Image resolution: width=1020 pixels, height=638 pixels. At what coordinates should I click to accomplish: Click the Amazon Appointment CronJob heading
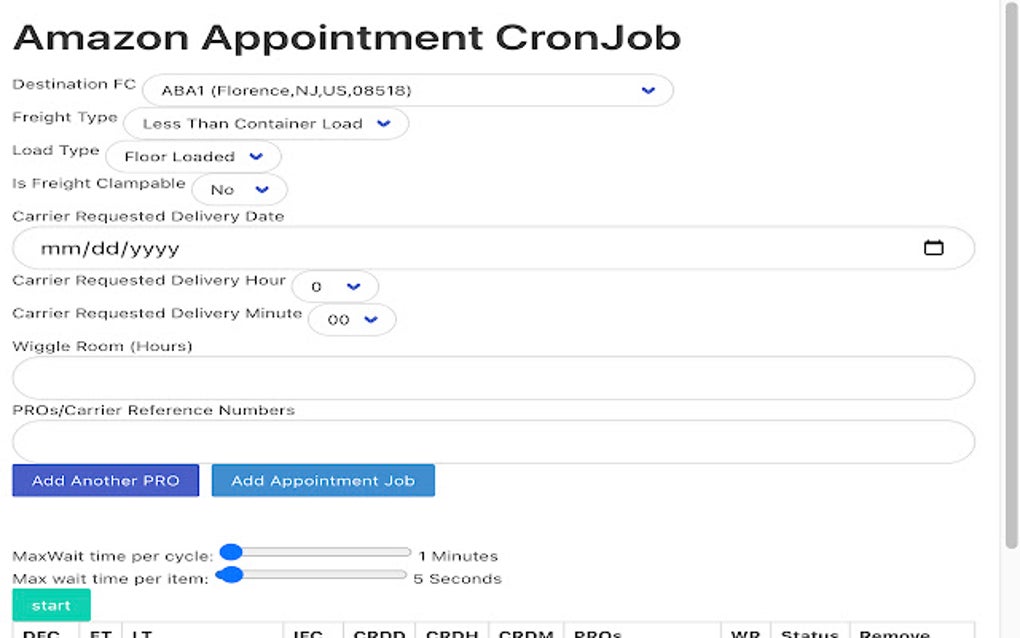coord(344,37)
